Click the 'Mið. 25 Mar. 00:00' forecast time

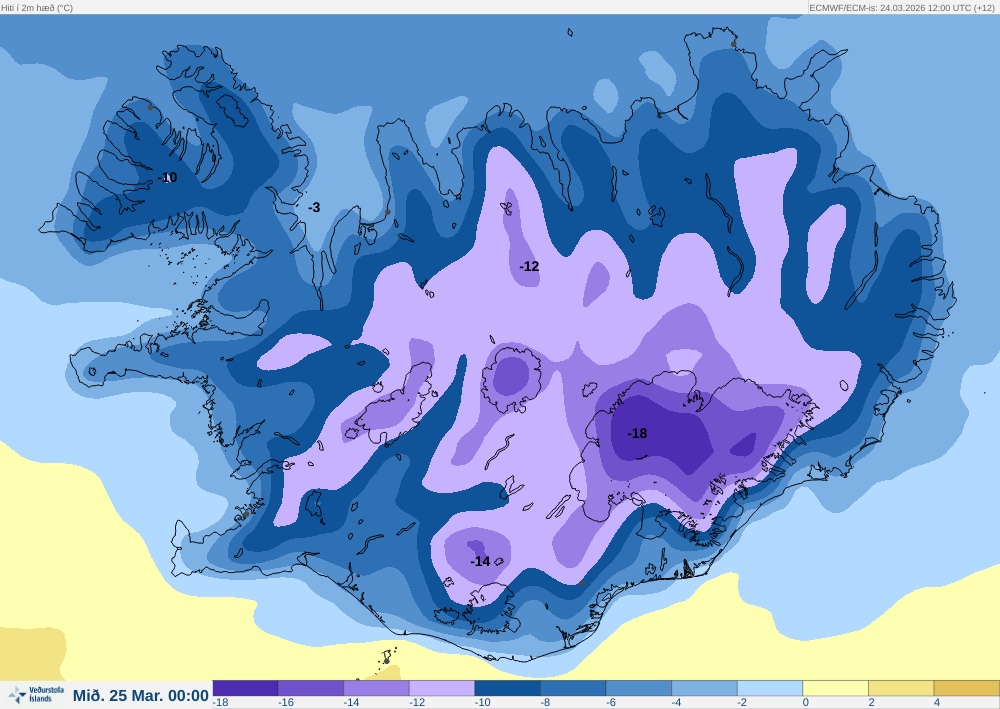141,695
